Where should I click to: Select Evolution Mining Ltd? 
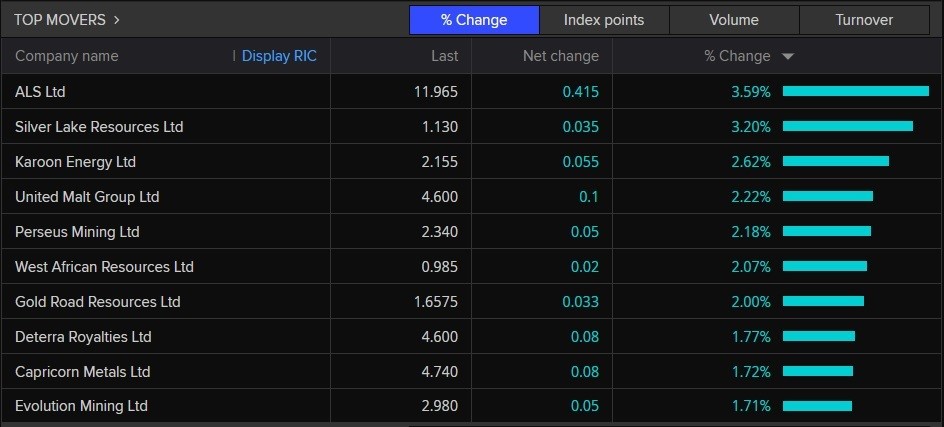point(81,406)
